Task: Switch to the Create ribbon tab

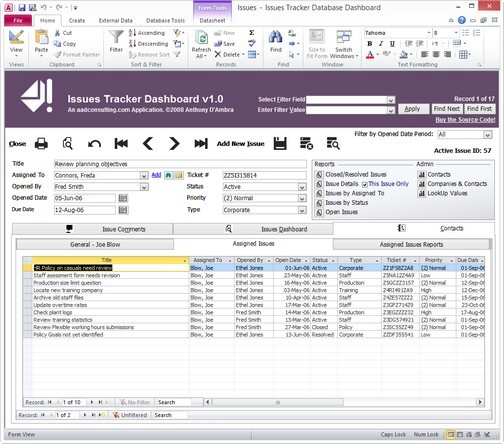Action: [77, 20]
